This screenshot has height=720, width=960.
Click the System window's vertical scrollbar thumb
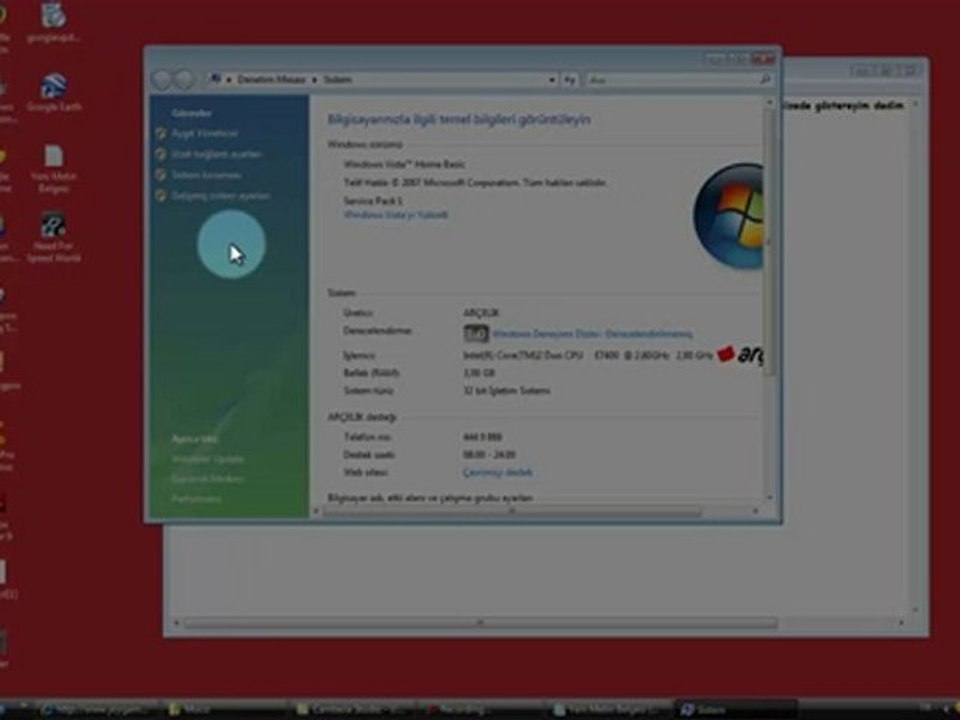pos(769,242)
